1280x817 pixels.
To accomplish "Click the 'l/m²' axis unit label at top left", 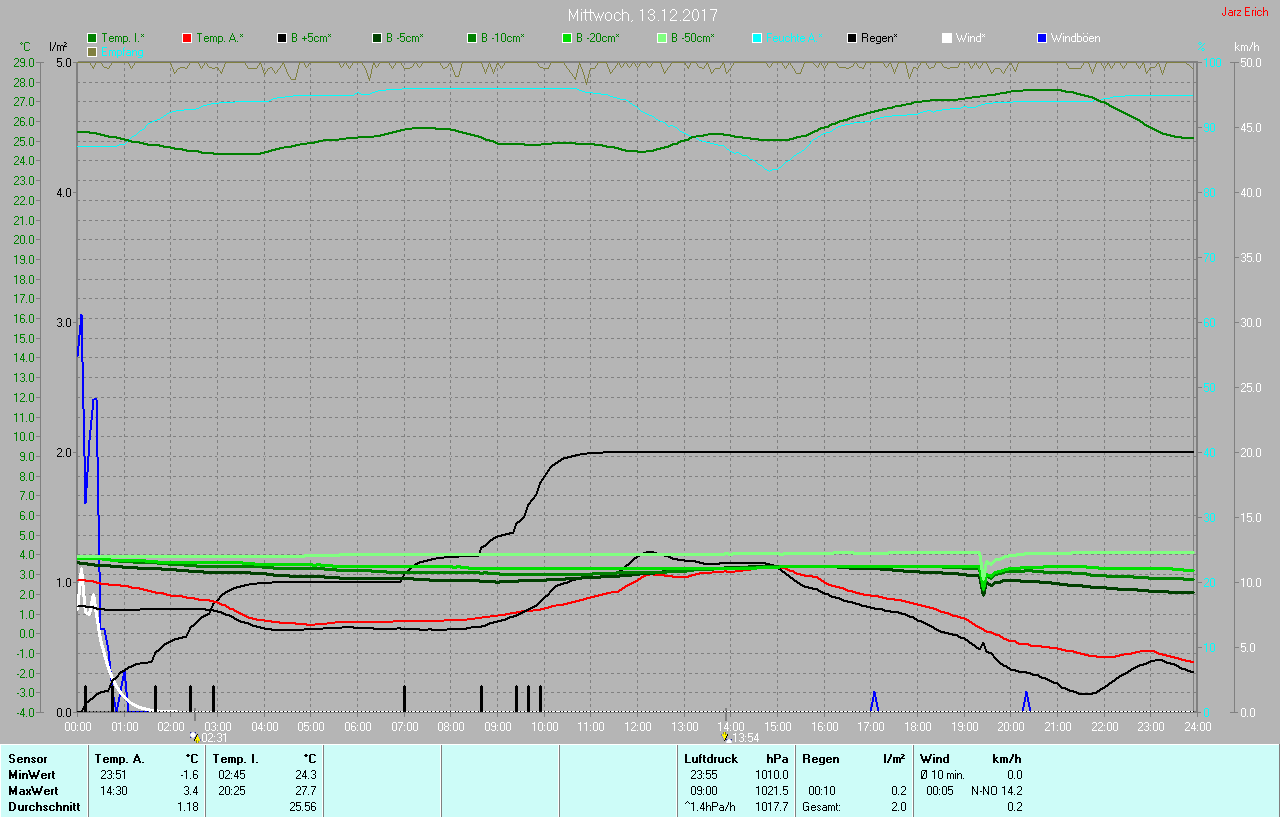I will (58, 47).
